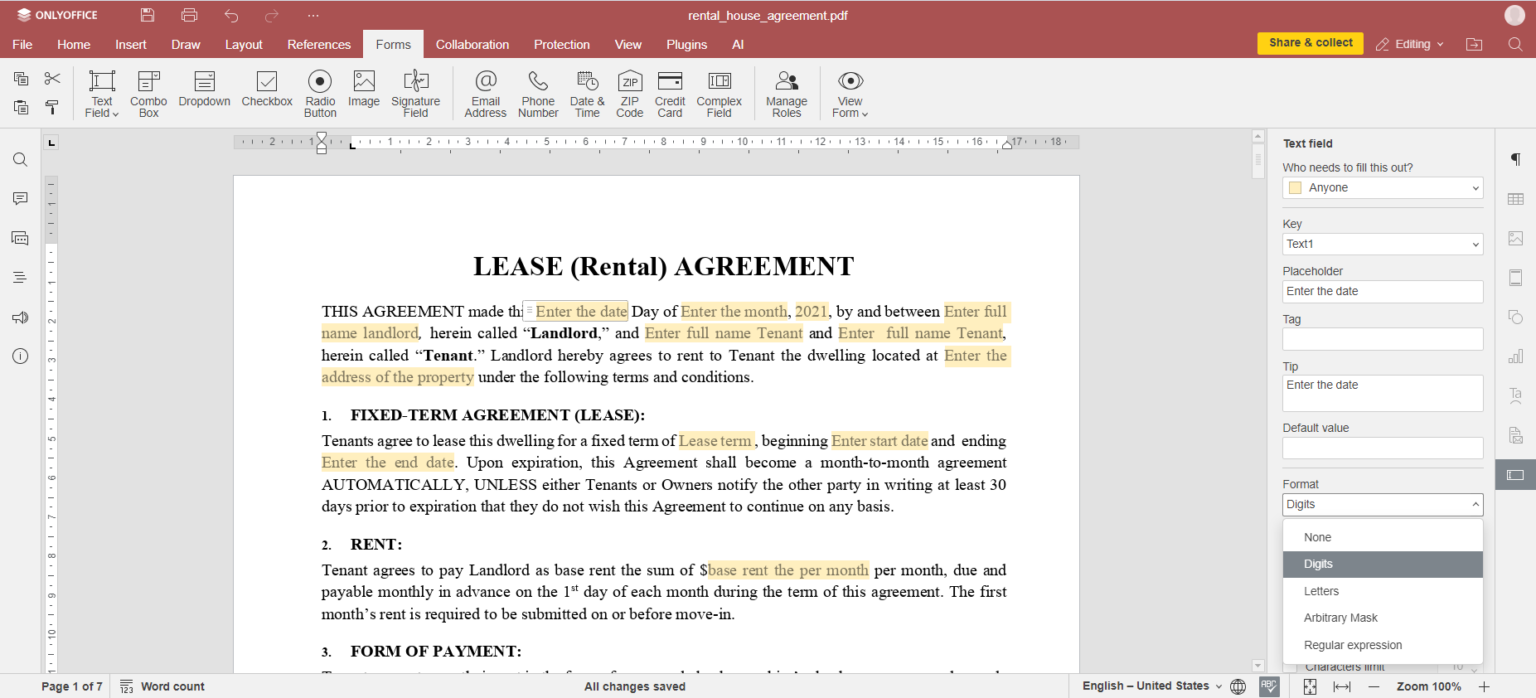The image size is (1536, 698).
Task: Insert a Date & Time field
Action: click(x=587, y=92)
